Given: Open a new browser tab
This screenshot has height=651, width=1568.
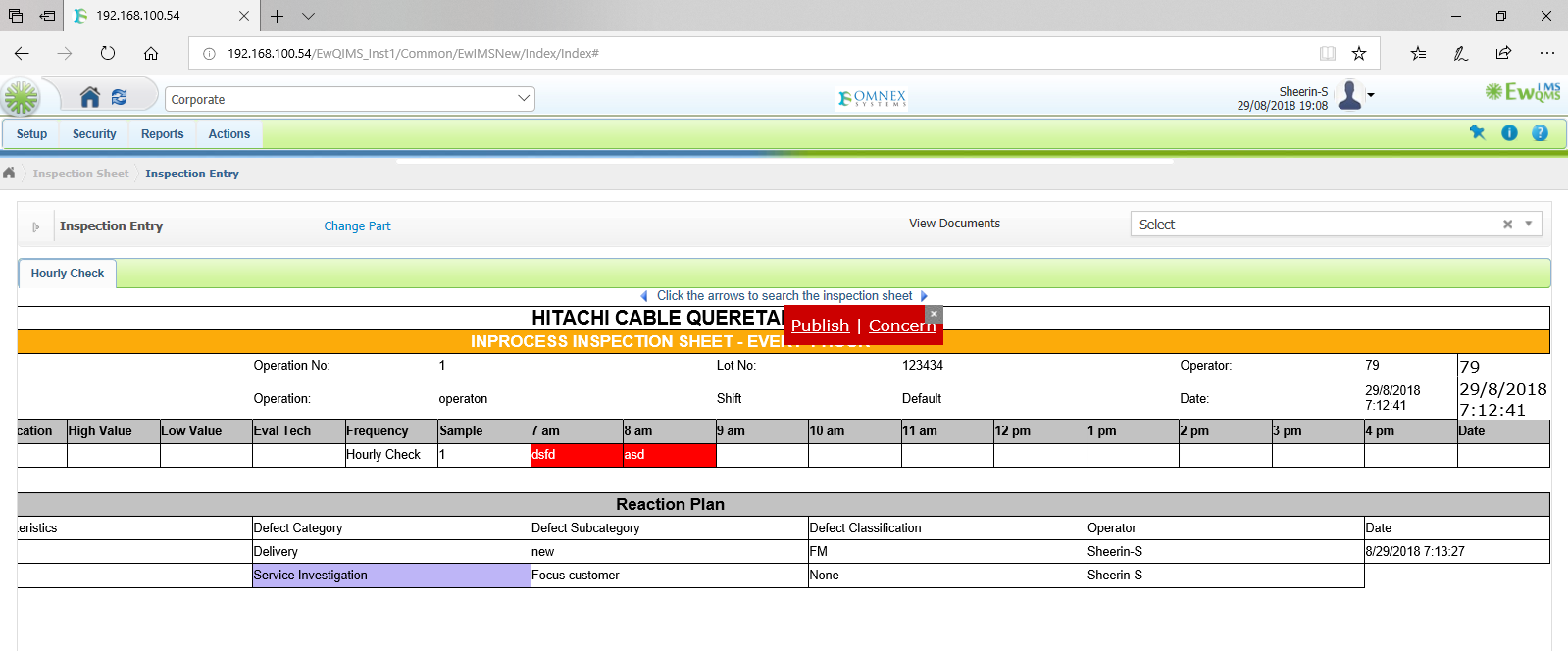Looking at the screenshot, I should (278, 16).
